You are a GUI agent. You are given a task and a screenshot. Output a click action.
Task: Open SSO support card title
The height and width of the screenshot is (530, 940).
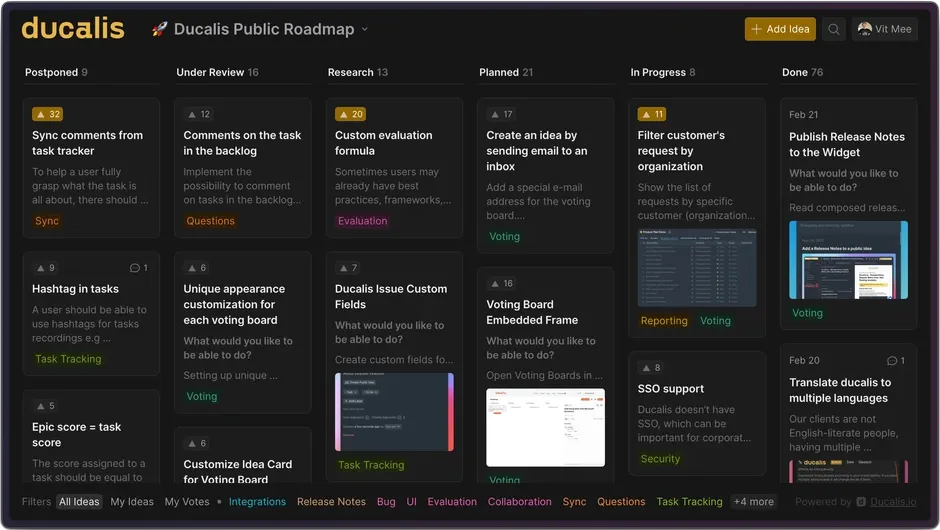(x=671, y=389)
